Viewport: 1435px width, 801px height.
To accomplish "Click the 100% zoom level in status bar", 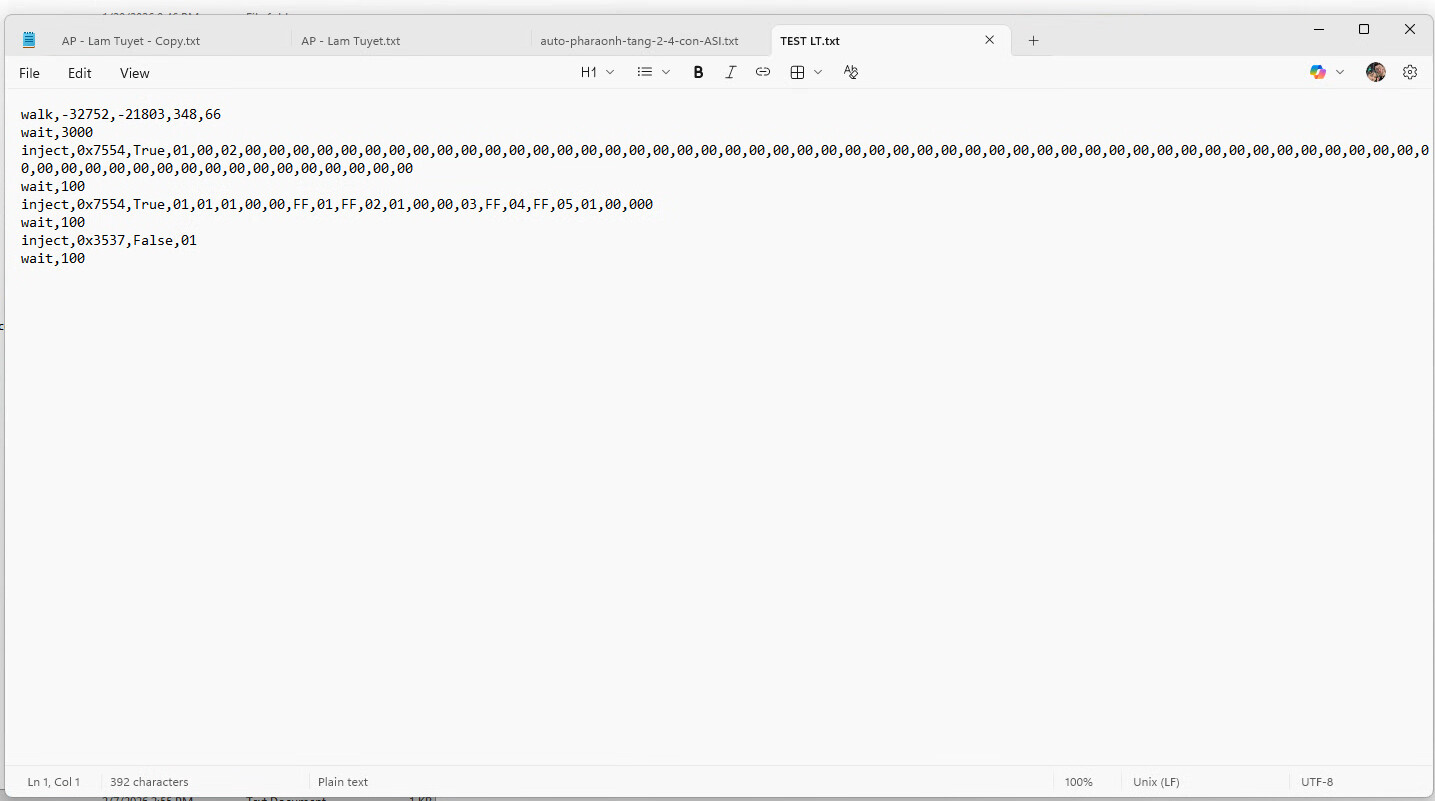I will point(1078,782).
